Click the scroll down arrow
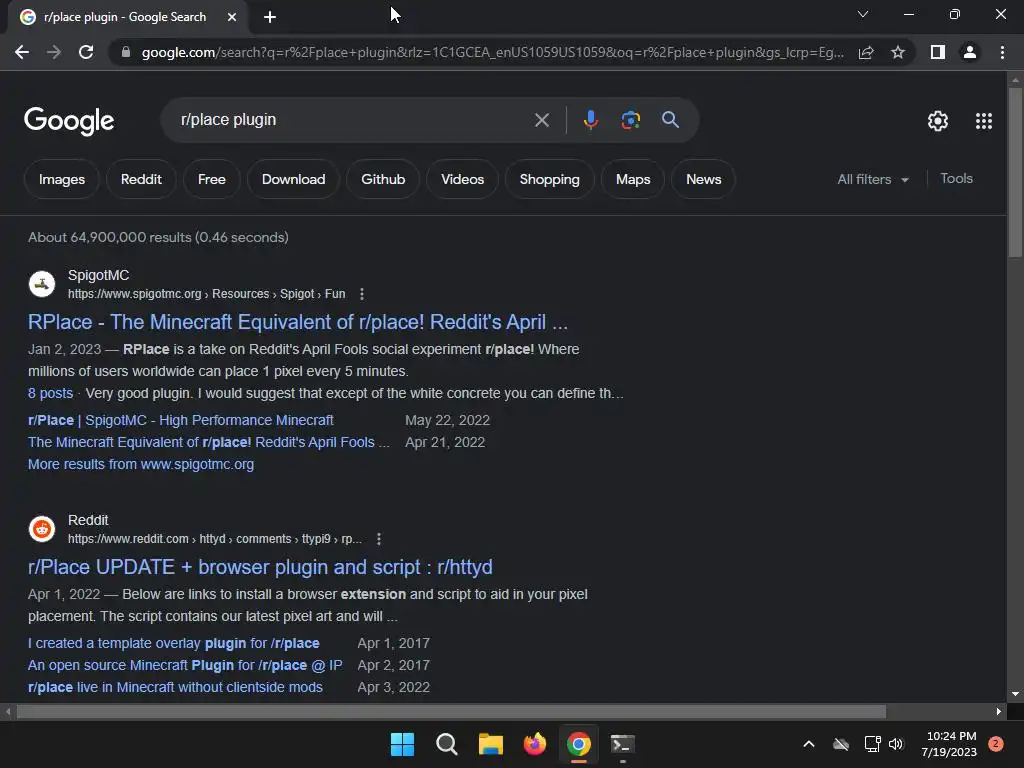The width and height of the screenshot is (1024, 768). pos(1014,694)
